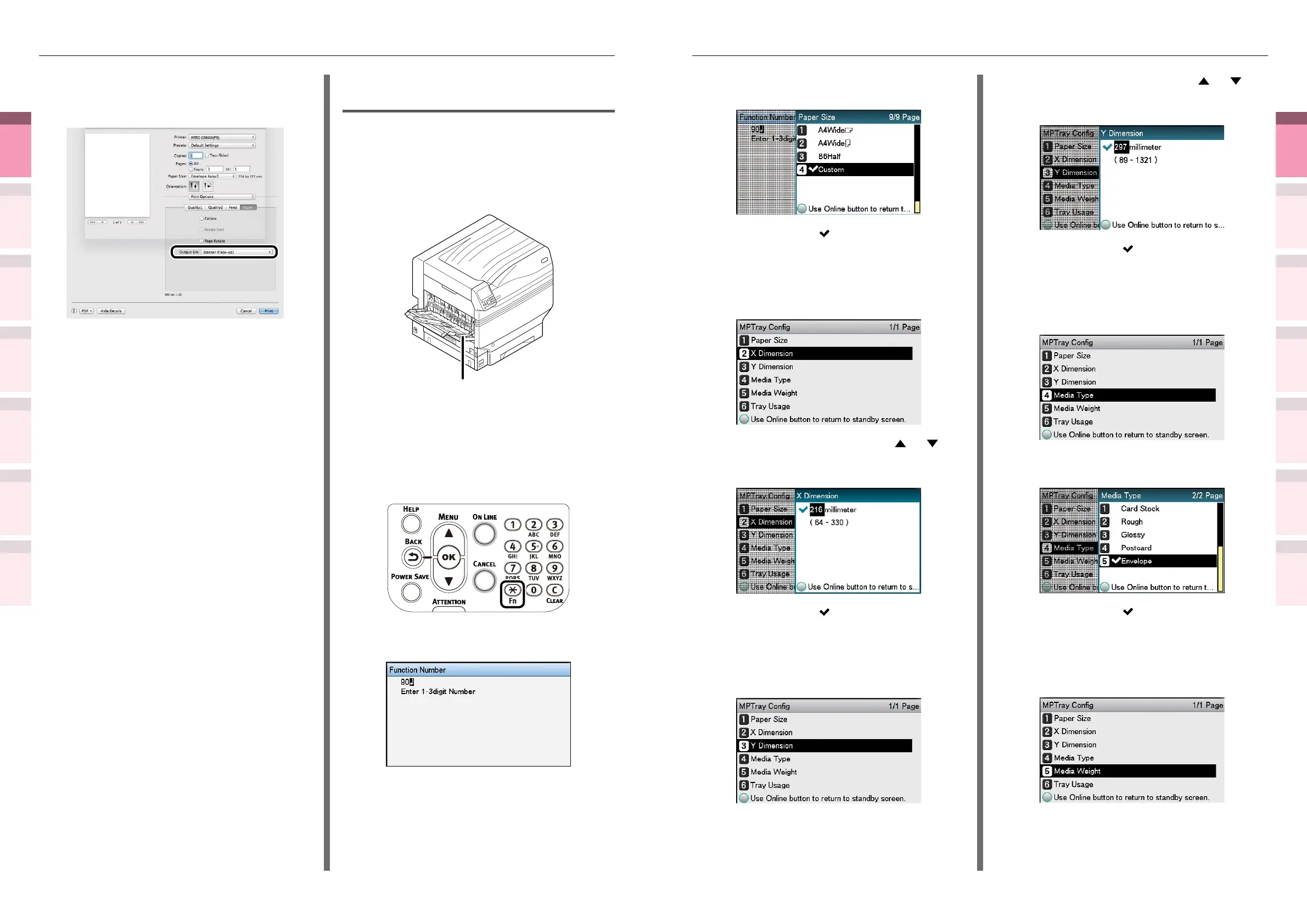Image resolution: width=1307 pixels, height=924 pixels.
Task: Click the Copies input field
Action: (196, 155)
